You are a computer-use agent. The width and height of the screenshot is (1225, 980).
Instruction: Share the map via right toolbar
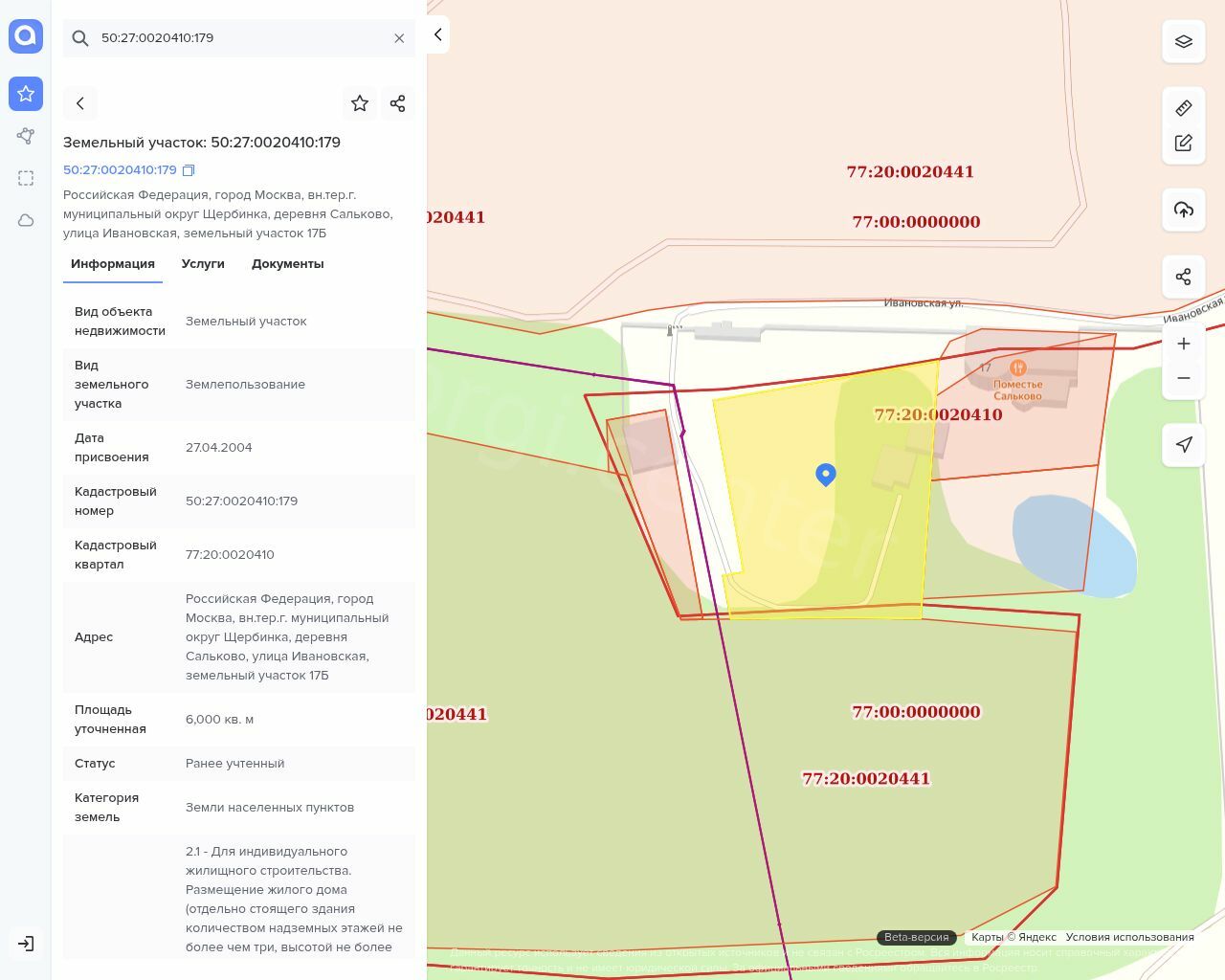[x=1183, y=277]
